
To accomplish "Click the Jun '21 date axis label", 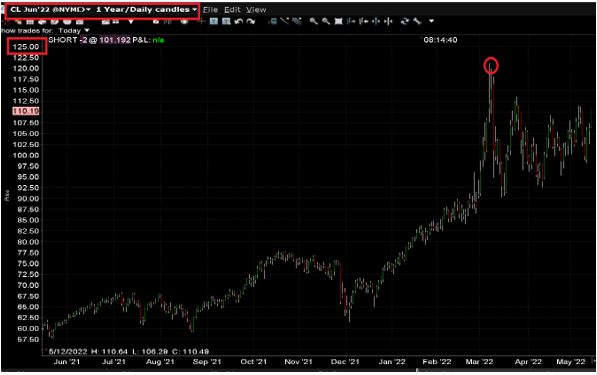I will click(x=67, y=362).
